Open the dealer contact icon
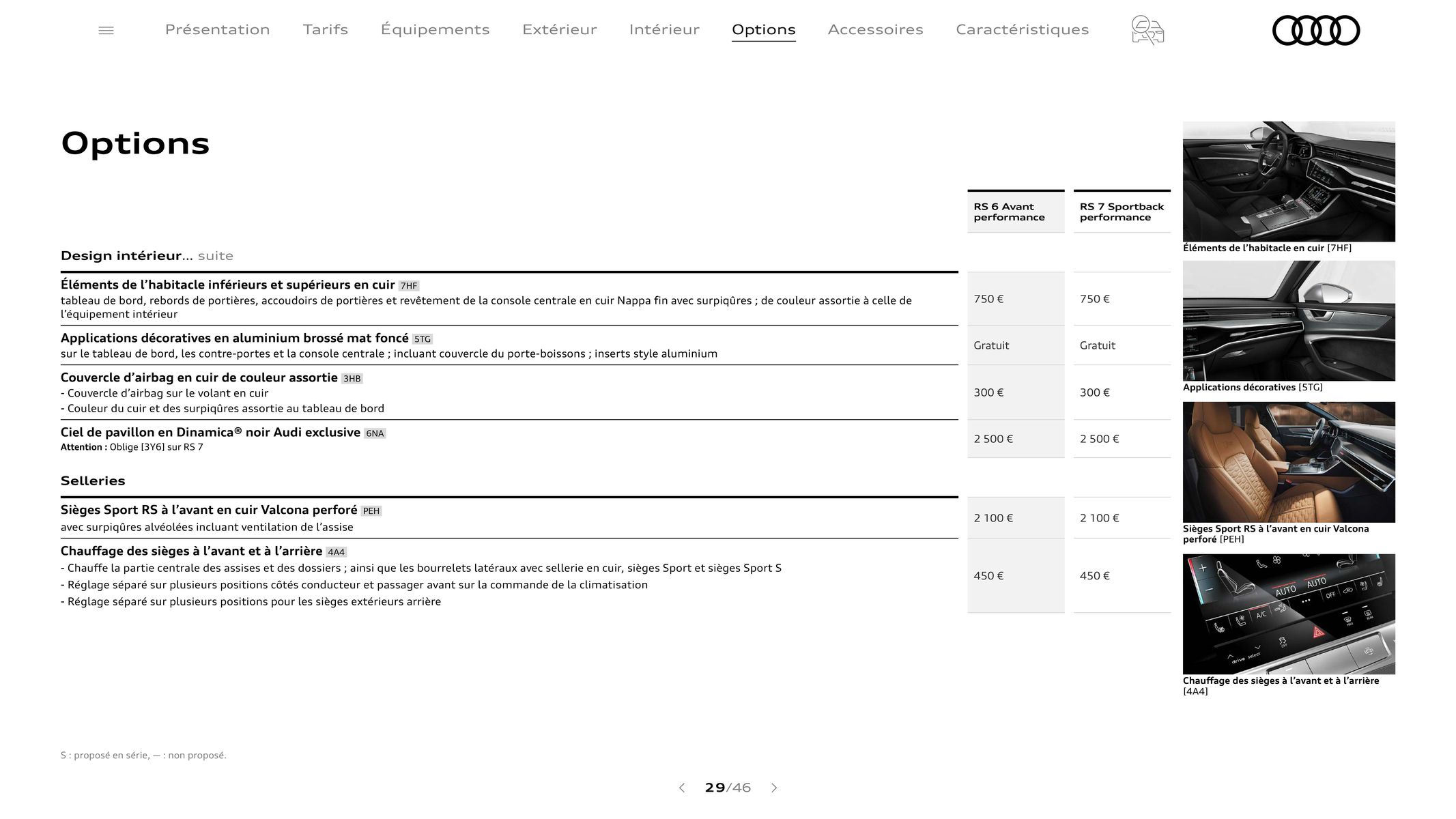This screenshot has height=819, width=1456. (1147, 31)
